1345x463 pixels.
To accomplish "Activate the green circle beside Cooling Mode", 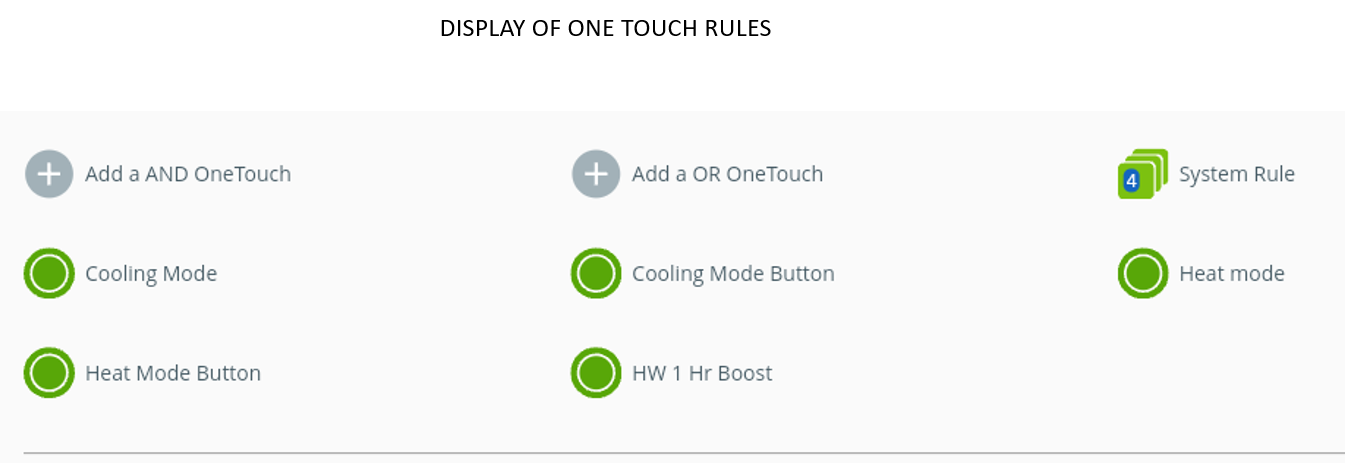I will [49, 273].
